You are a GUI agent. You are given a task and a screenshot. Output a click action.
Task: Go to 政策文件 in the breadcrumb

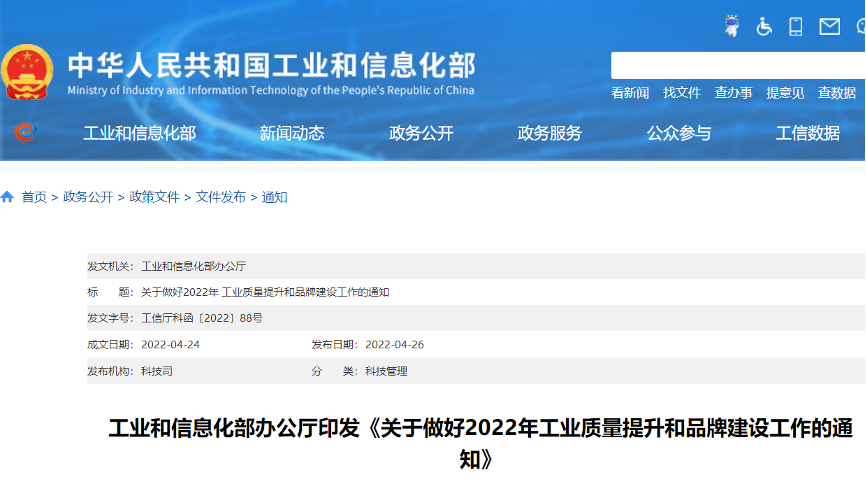(x=154, y=197)
